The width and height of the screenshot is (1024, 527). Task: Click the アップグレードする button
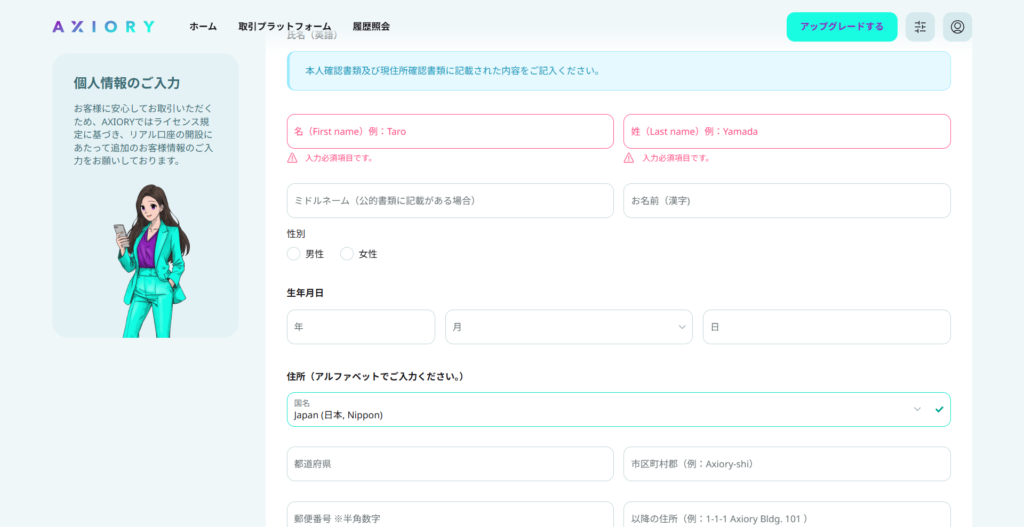(842, 27)
